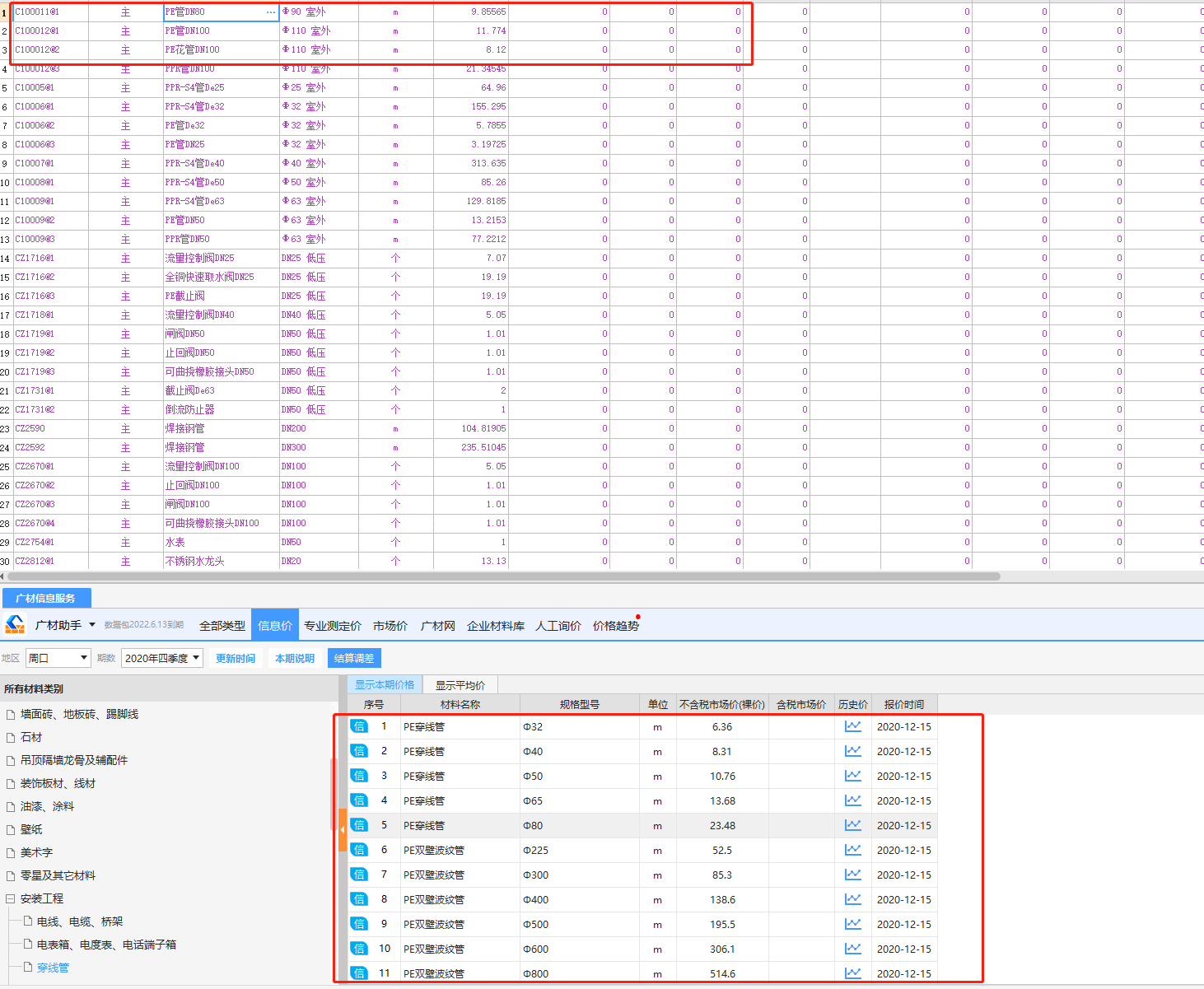
Task: Select the 壁纸 category
Action: [31, 829]
